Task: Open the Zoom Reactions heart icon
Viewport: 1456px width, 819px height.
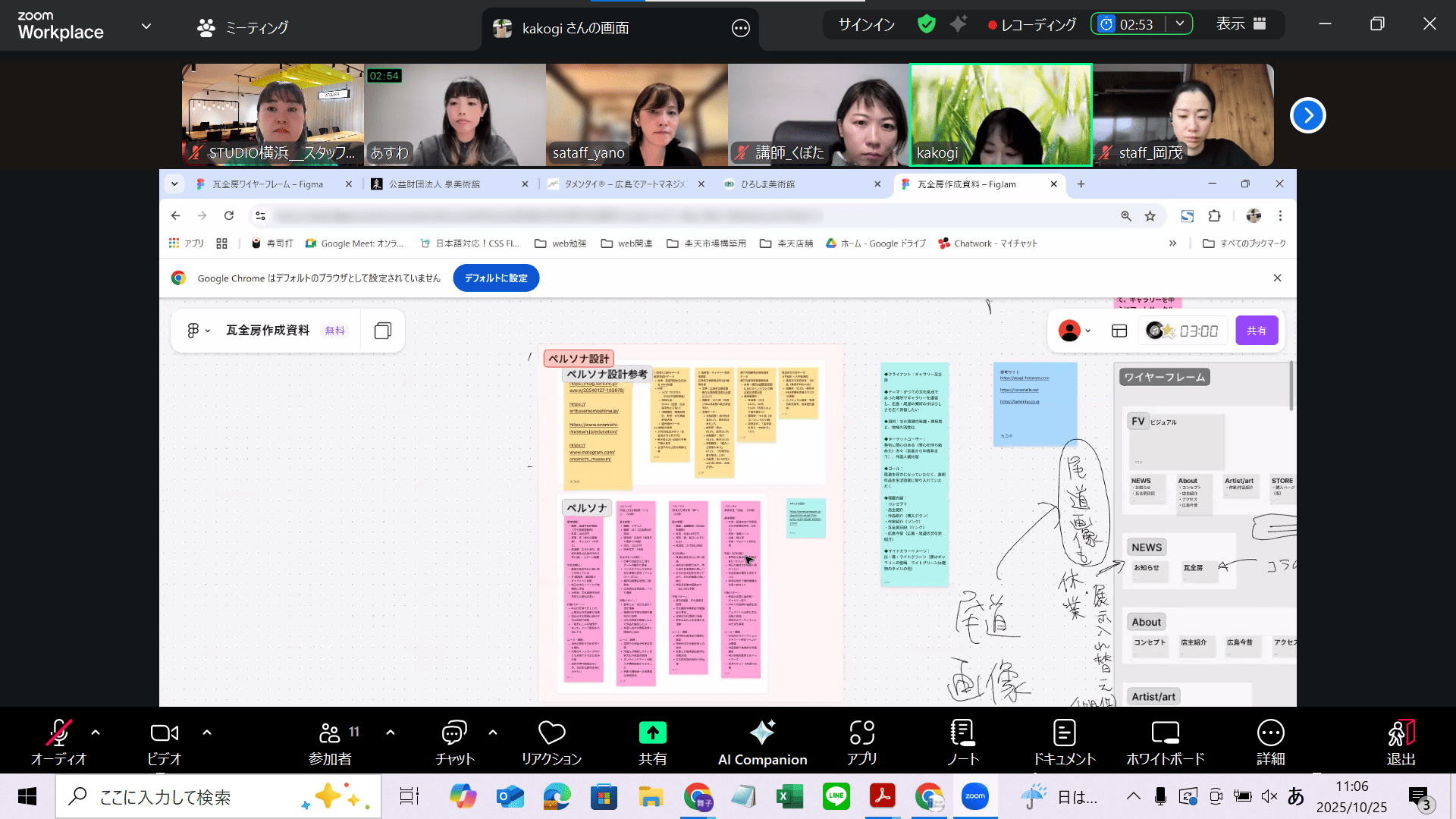Action: click(x=551, y=733)
